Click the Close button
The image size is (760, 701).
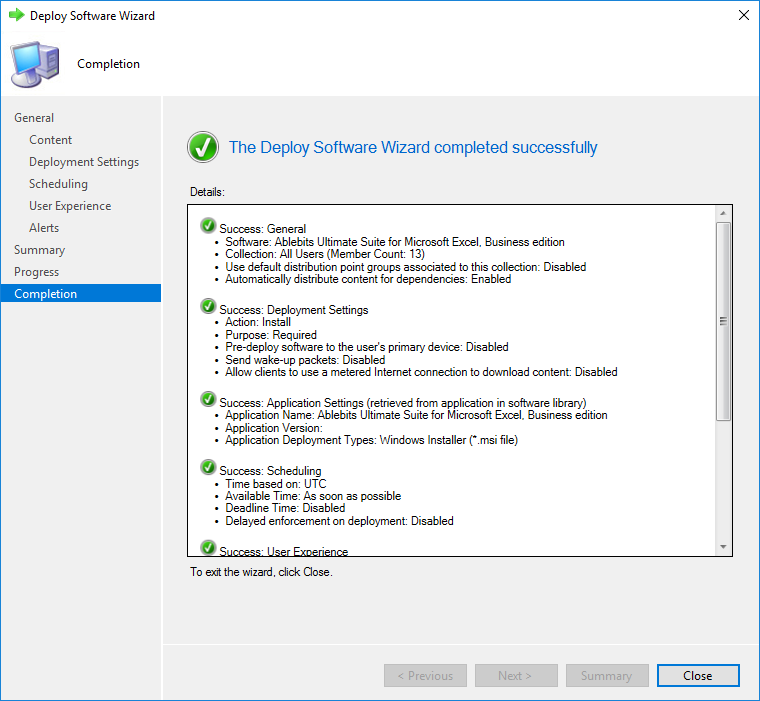698,675
